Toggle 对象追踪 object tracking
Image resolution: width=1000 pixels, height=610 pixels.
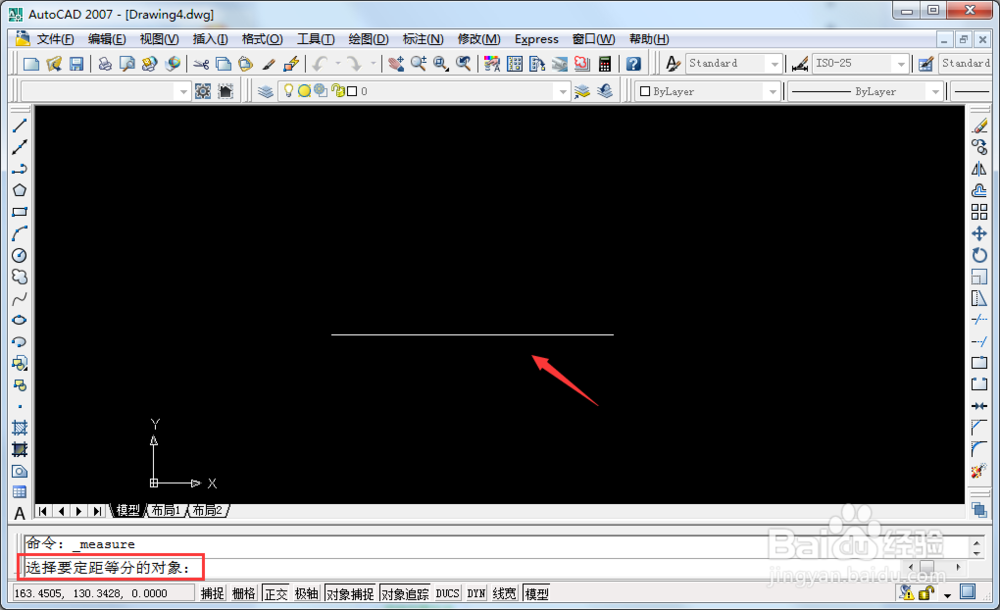tap(405, 593)
